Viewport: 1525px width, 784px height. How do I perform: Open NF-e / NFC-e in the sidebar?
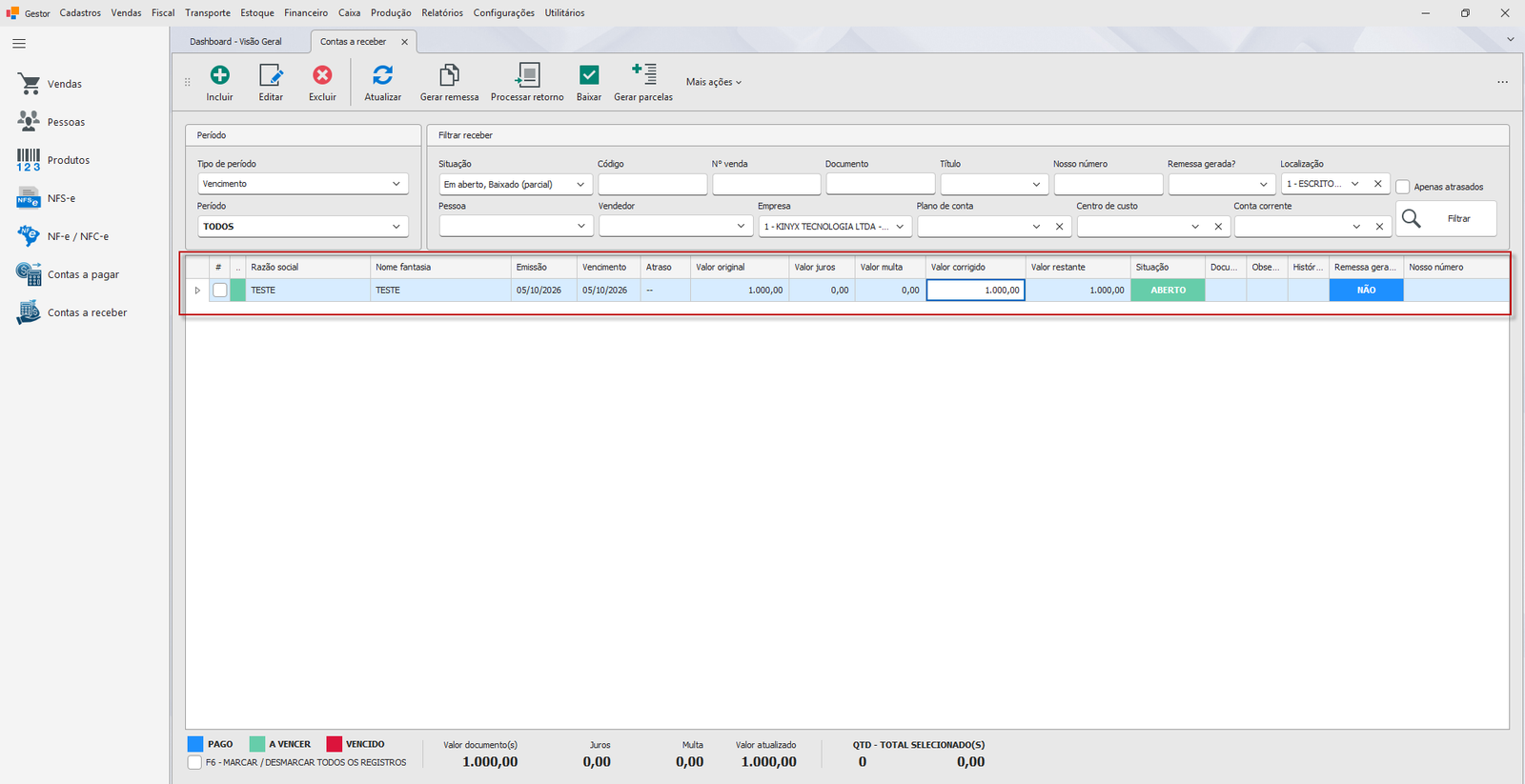tap(78, 236)
